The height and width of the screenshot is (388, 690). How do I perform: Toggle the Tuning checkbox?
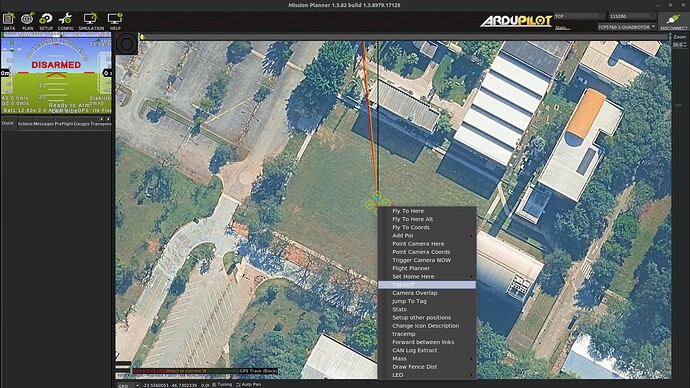(x=214, y=384)
